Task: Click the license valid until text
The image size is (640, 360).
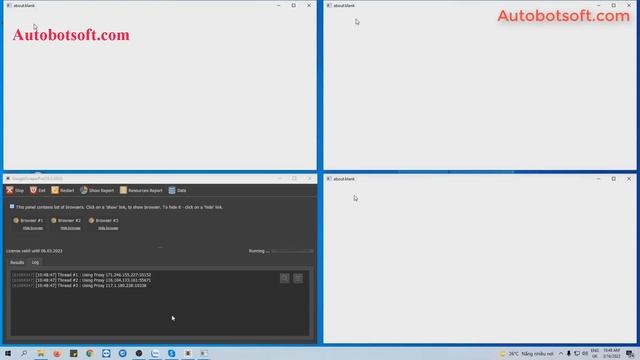Action: coord(34,251)
